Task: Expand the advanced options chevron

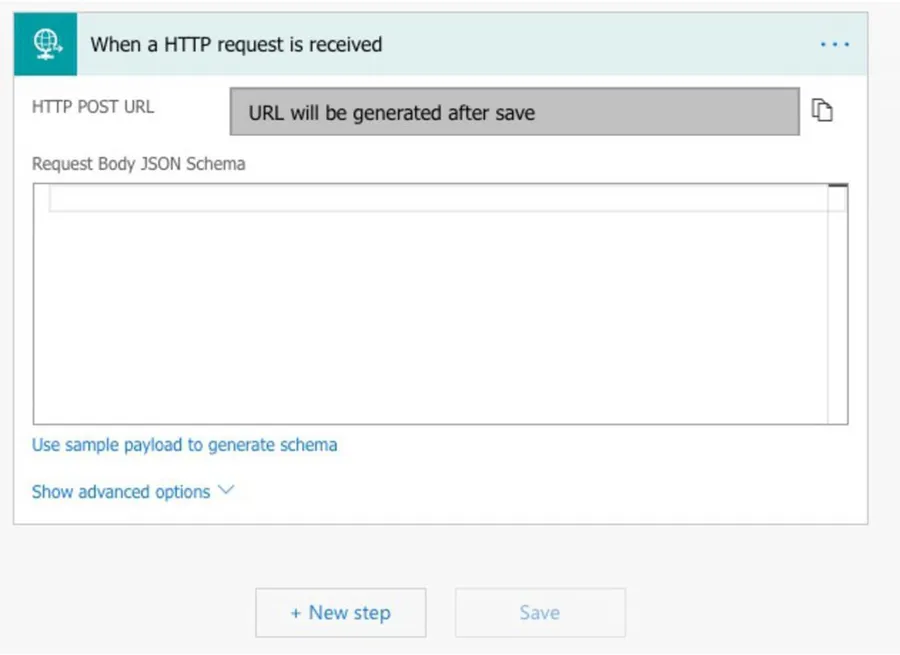Action: [225, 491]
